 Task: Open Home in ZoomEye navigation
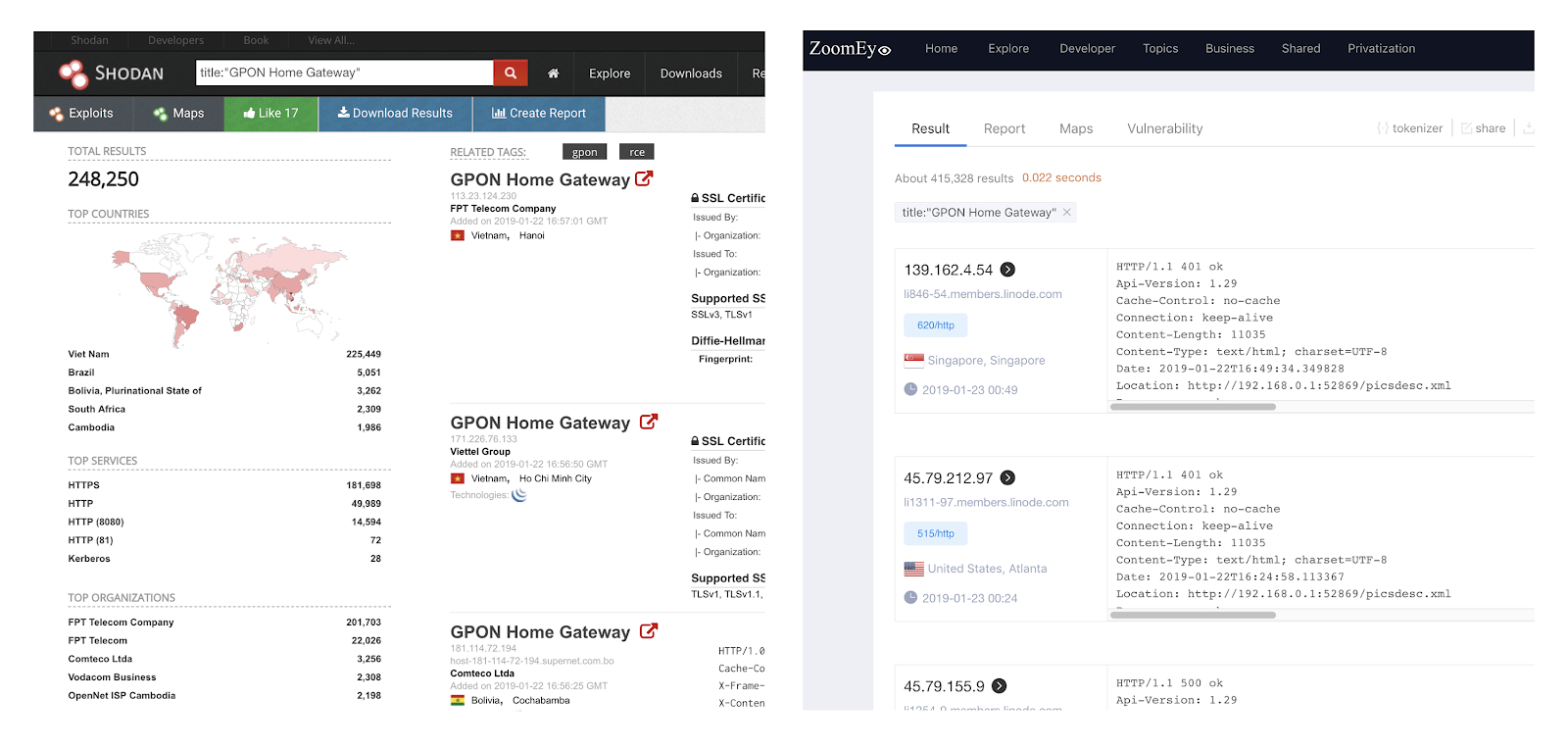tap(941, 48)
